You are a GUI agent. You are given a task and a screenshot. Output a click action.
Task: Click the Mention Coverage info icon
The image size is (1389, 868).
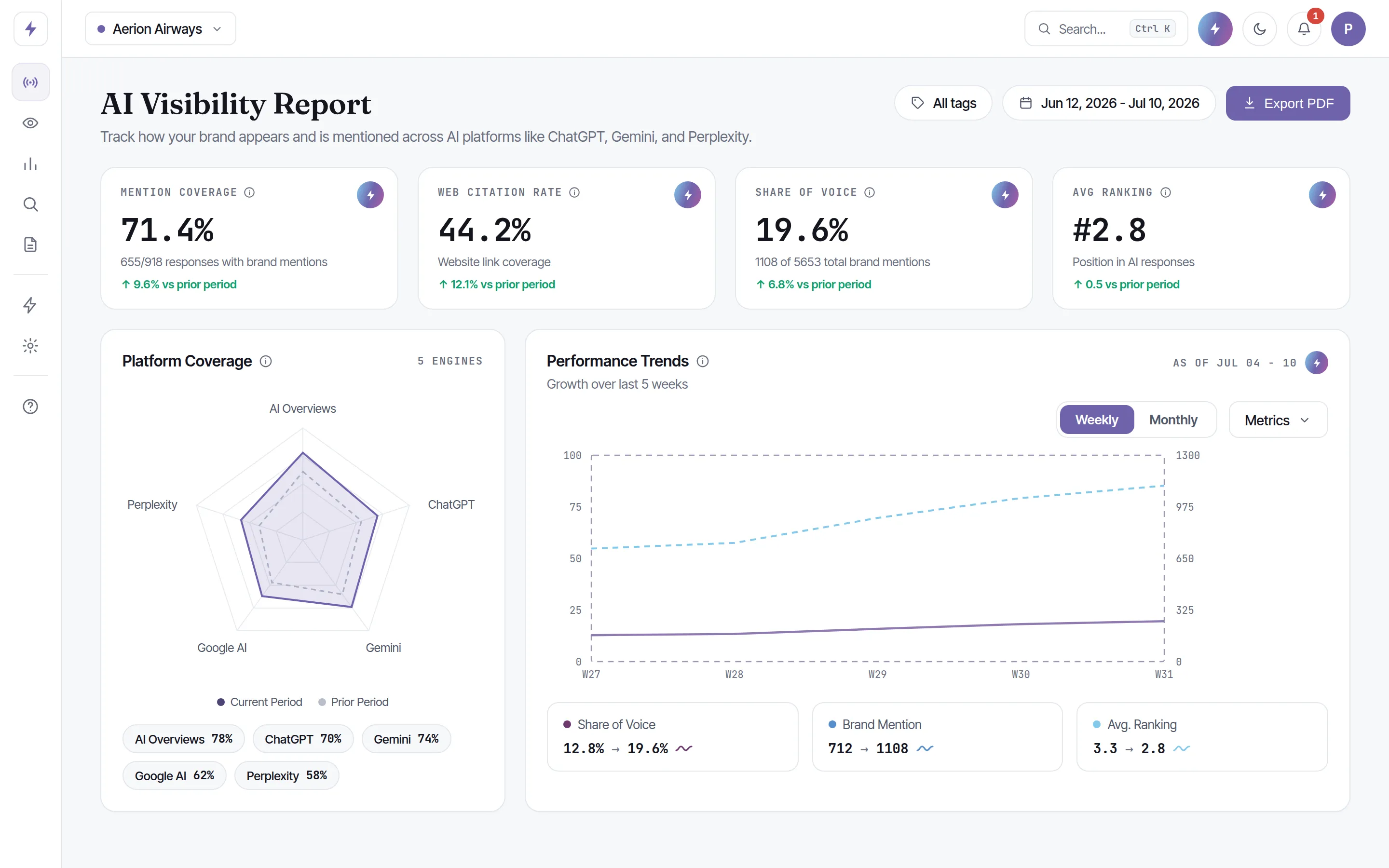coord(249,192)
